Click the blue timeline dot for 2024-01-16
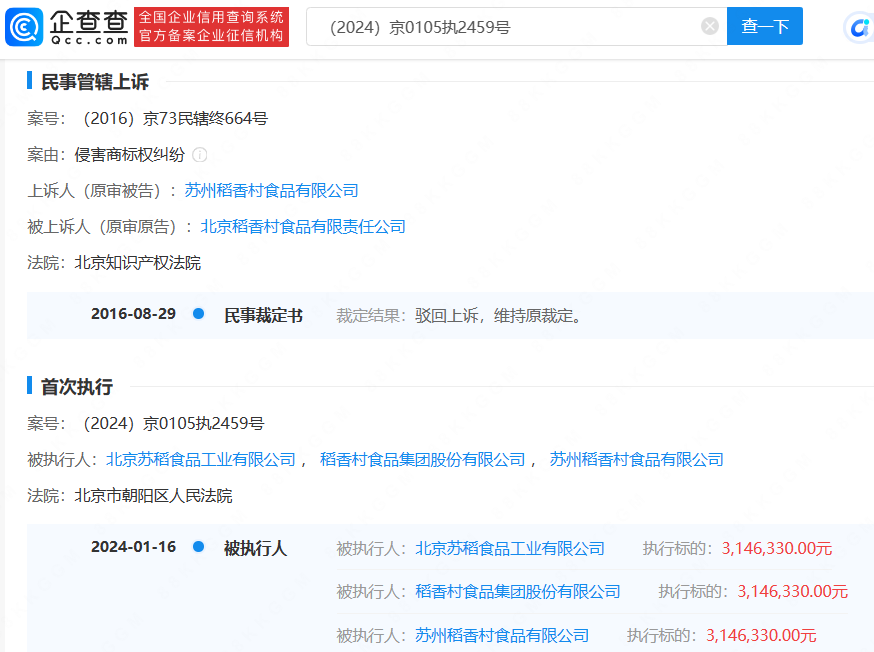This screenshot has width=874, height=652. tap(198, 547)
